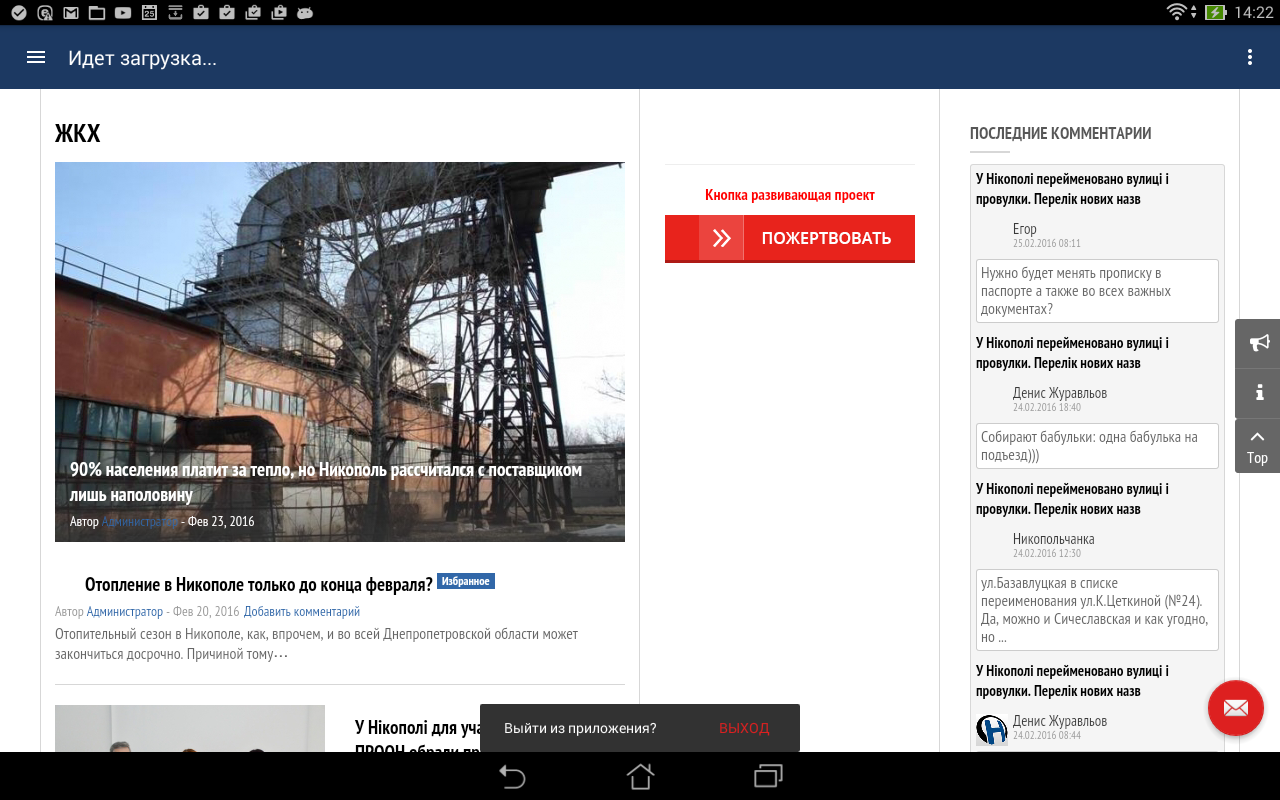1280x800 pixels.
Task: Tap 'Денис Журавльов' name dated 24.02.2016 18:40
Action: pos(1060,393)
